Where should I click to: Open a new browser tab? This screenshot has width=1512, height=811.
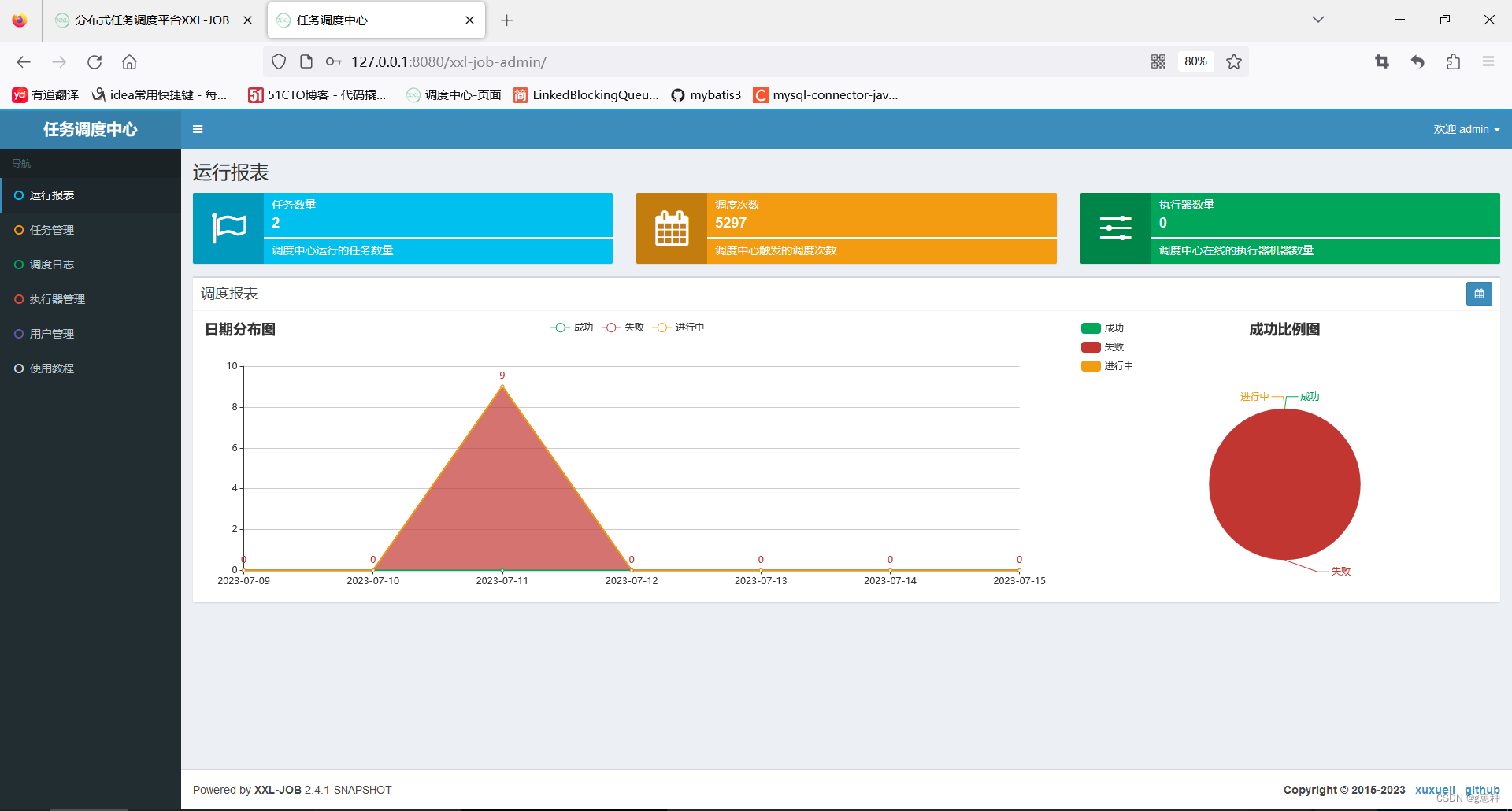point(506,20)
